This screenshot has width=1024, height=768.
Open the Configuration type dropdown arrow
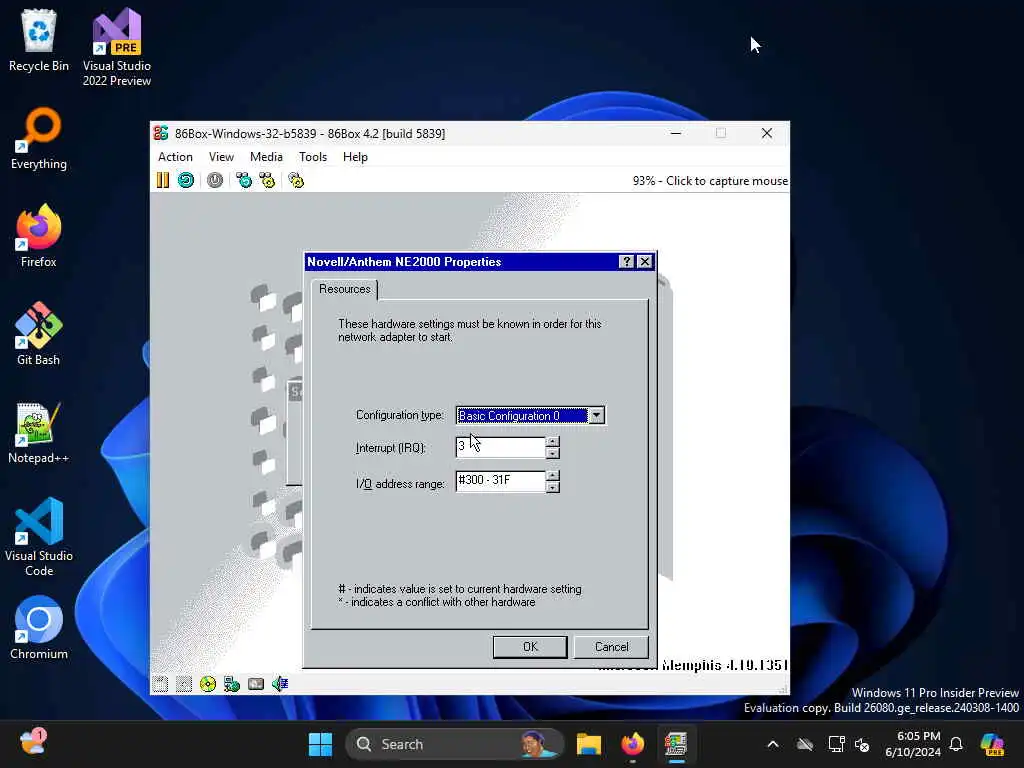point(596,415)
